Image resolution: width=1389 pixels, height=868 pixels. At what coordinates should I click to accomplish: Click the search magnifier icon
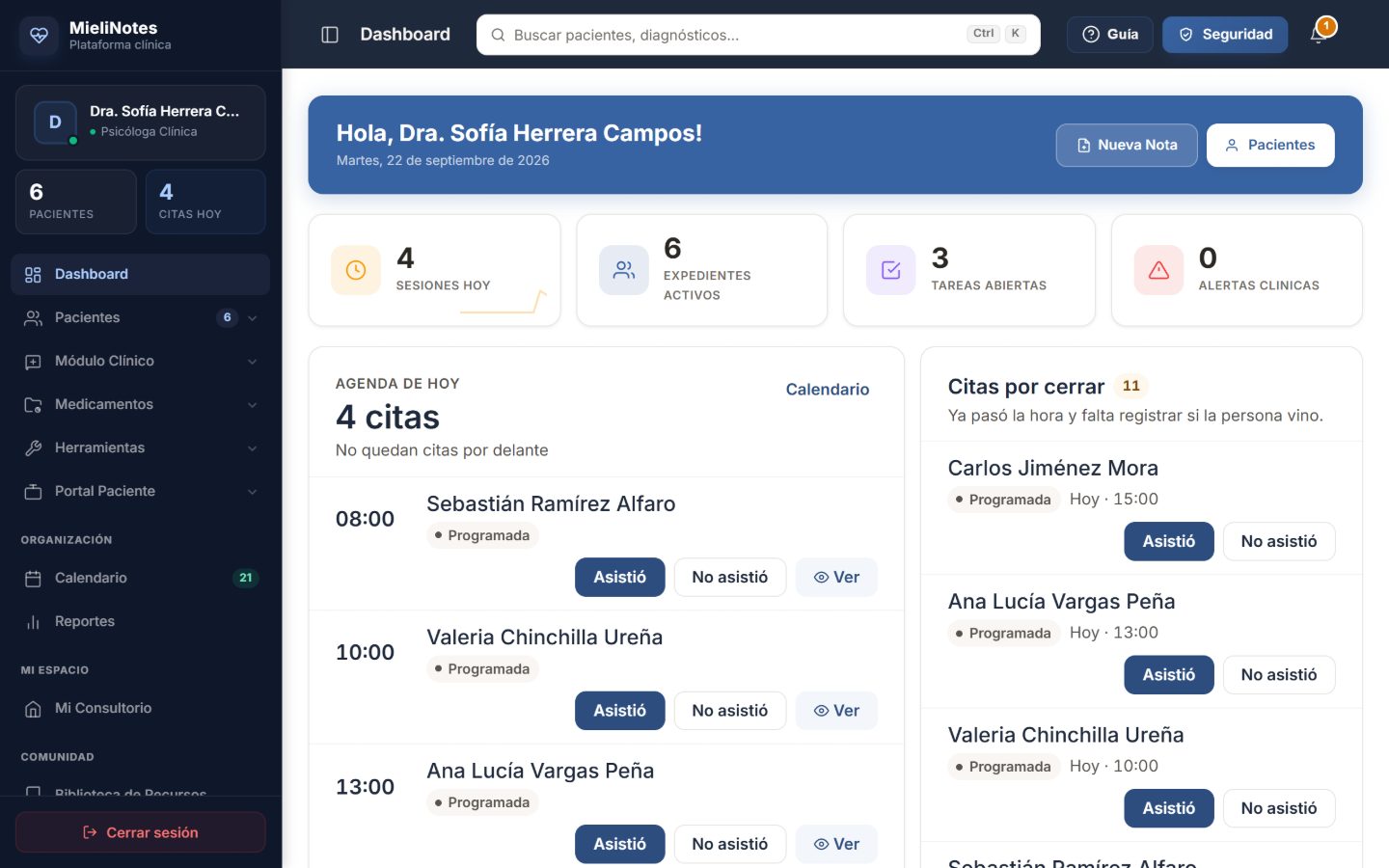(498, 35)
